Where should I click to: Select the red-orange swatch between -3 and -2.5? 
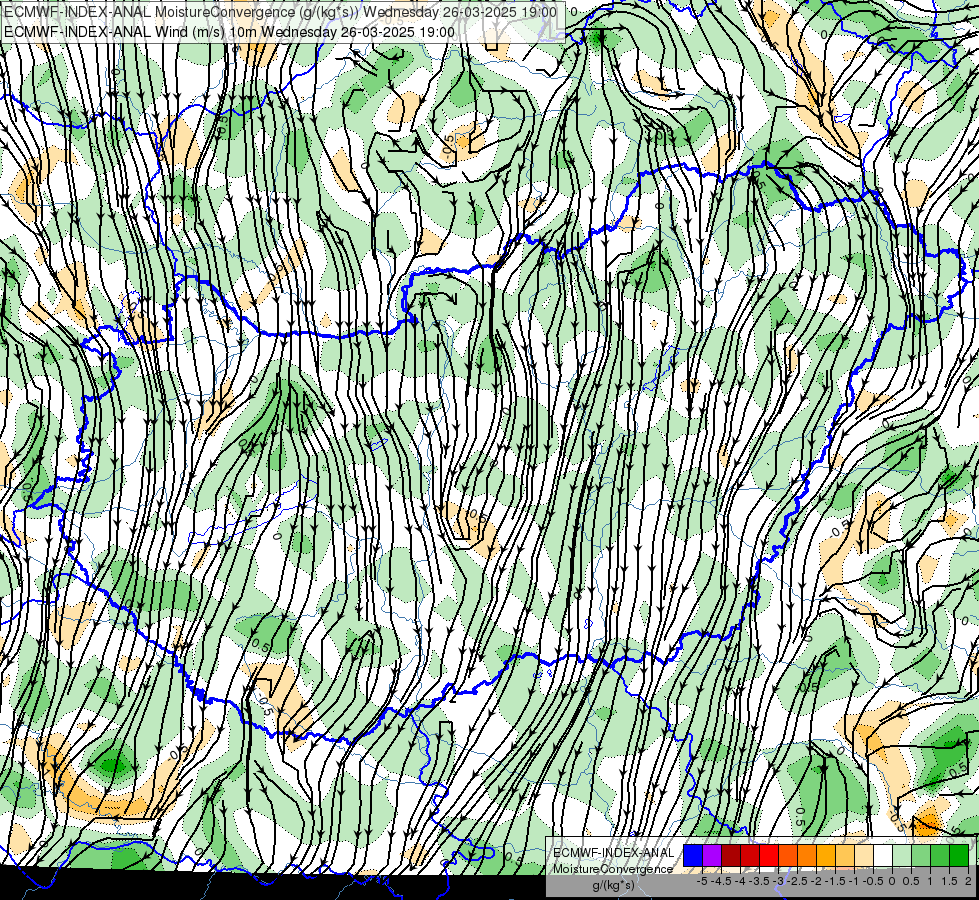tap(788, 855)
